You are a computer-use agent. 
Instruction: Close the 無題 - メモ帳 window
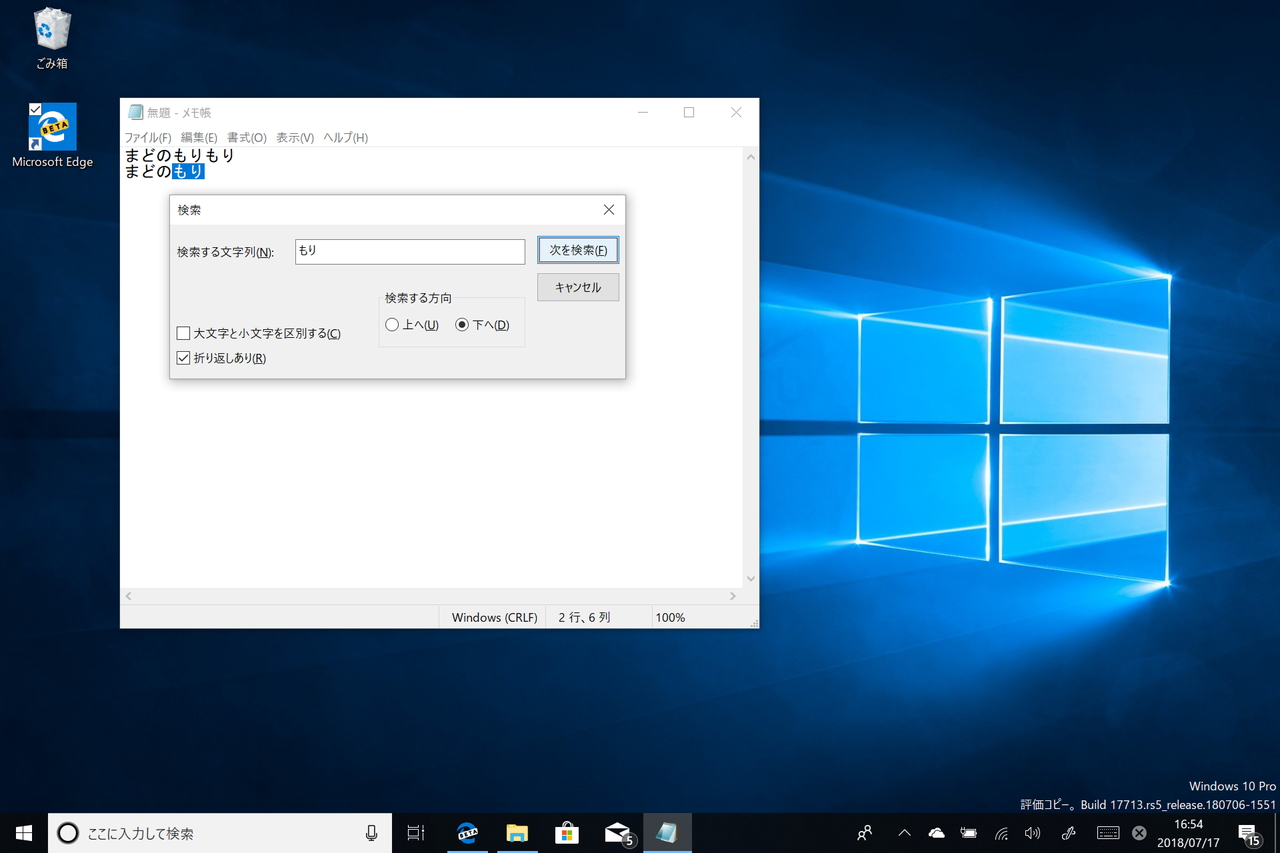point(736,113)
